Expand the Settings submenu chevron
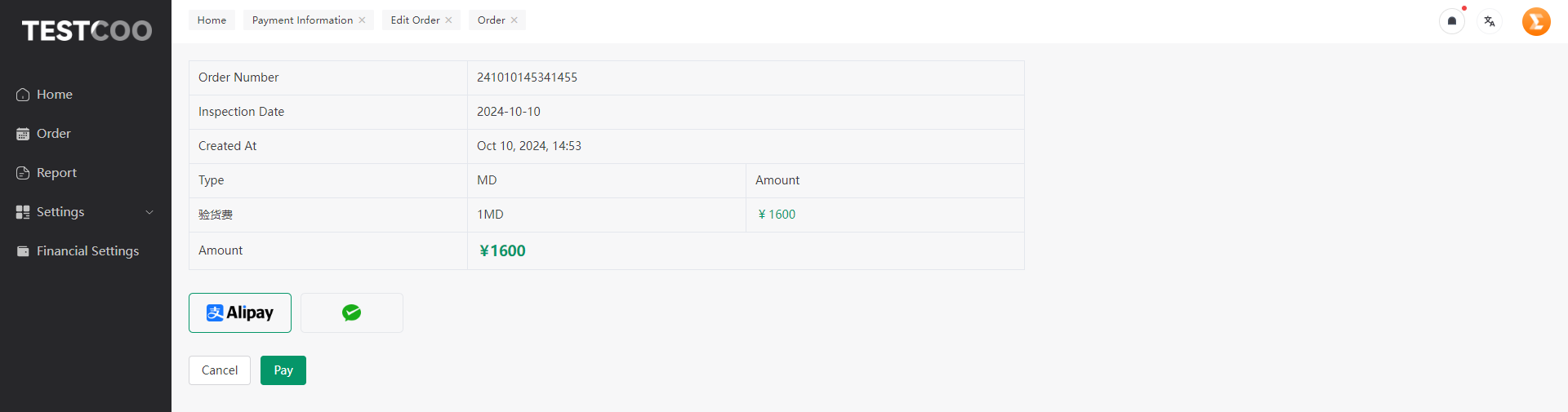The width and height of the screenshot is (1568, 412). (149, 212)
